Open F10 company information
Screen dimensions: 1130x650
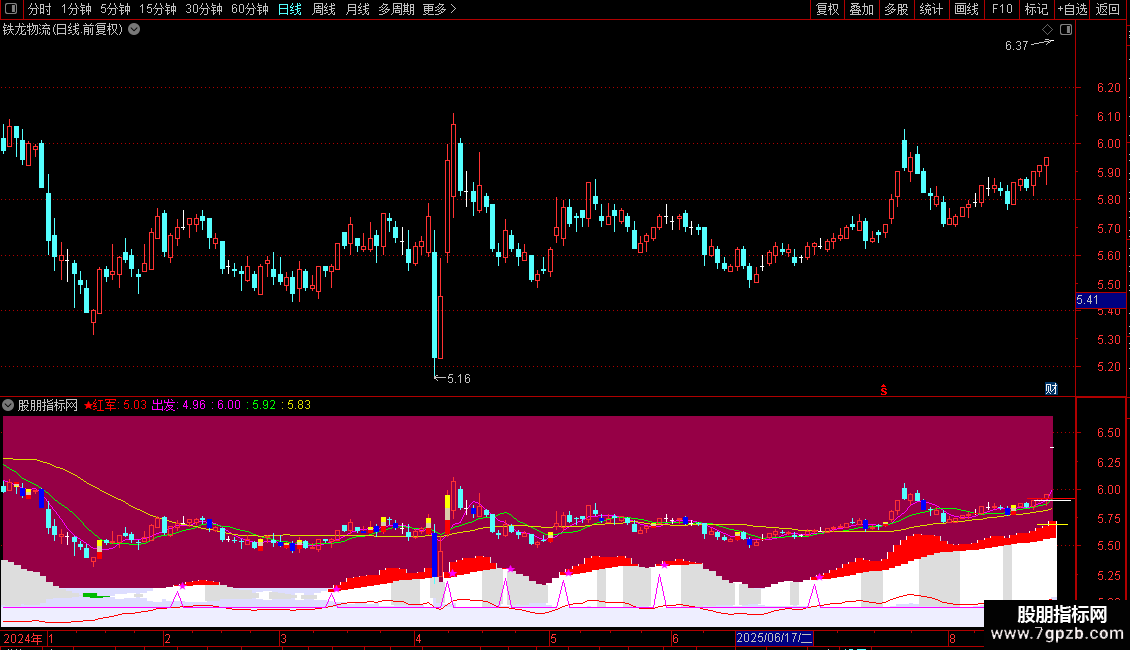pyautogui.click(x=1002, y=9)
